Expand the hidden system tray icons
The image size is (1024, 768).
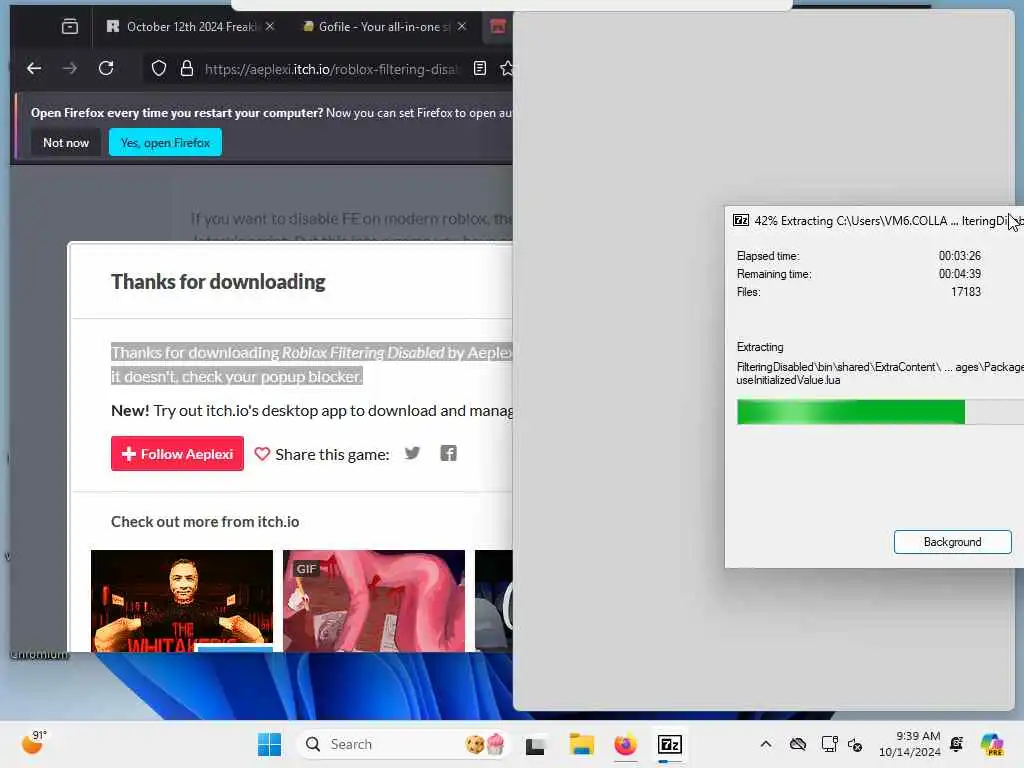[x=765, y=744]
